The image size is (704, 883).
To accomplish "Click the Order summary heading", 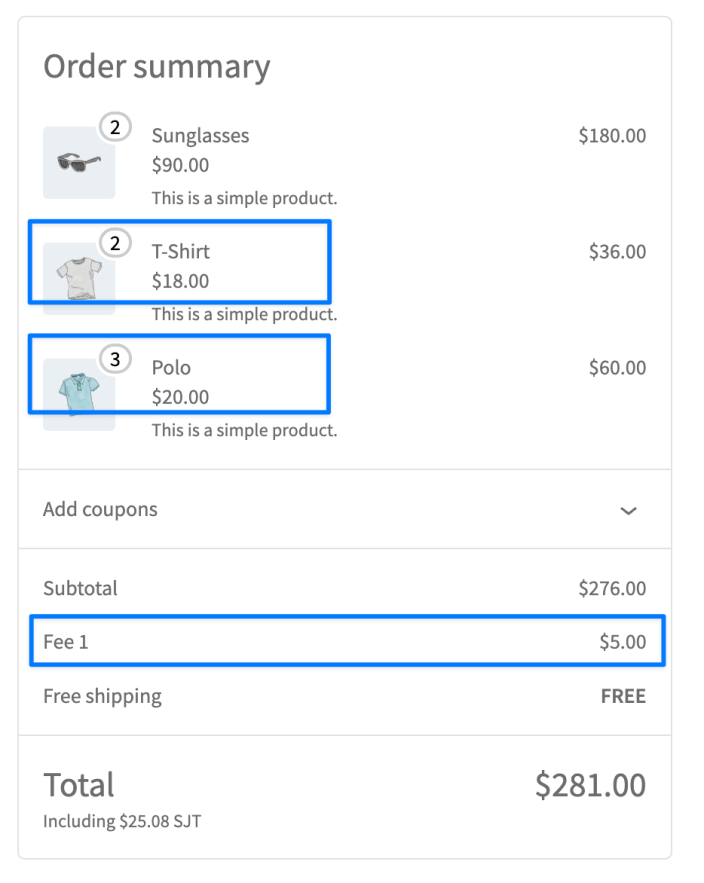I will pyautogui.click(x=156, y=66).
